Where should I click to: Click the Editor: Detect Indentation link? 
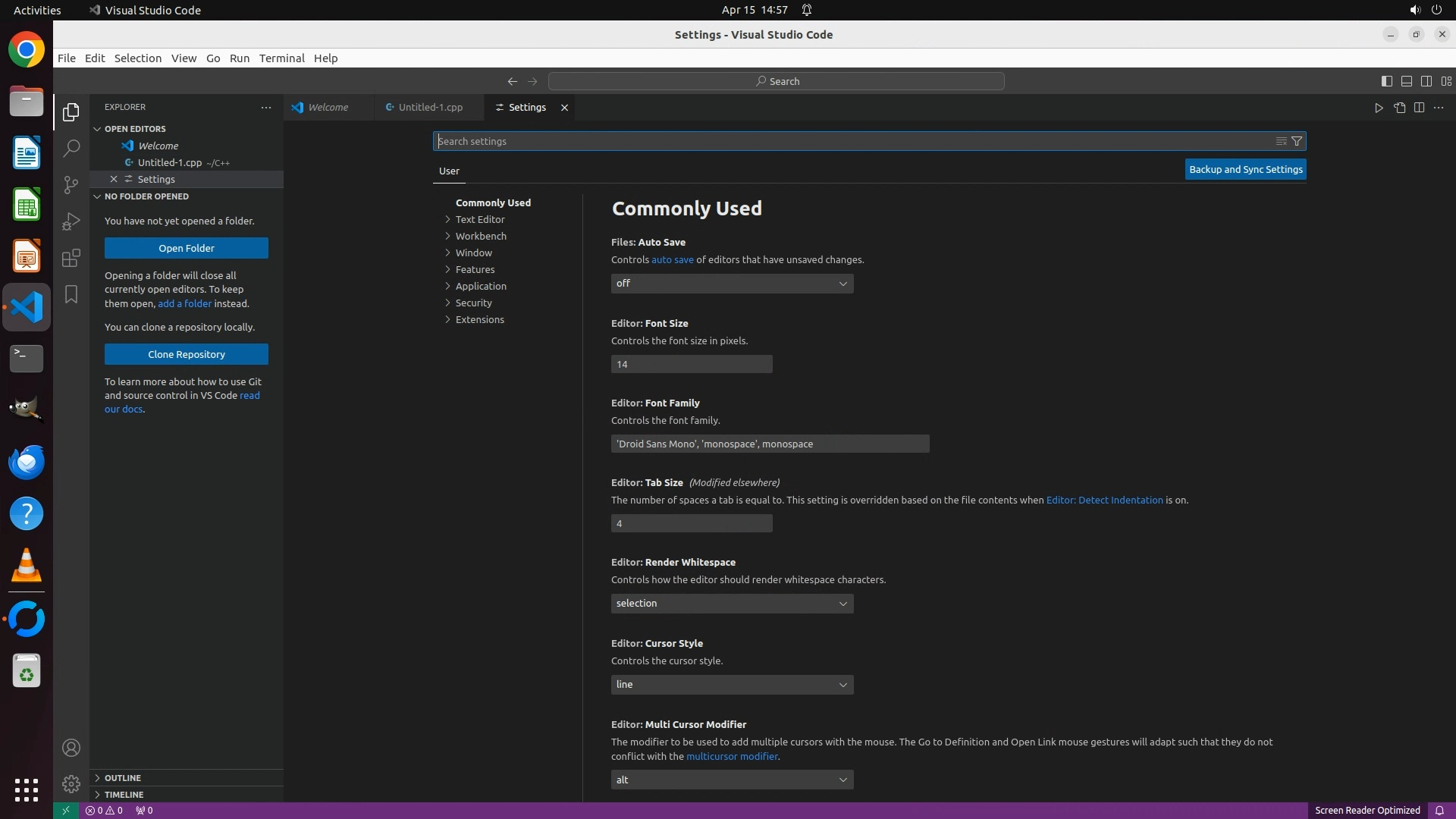tap(1104, 500)
